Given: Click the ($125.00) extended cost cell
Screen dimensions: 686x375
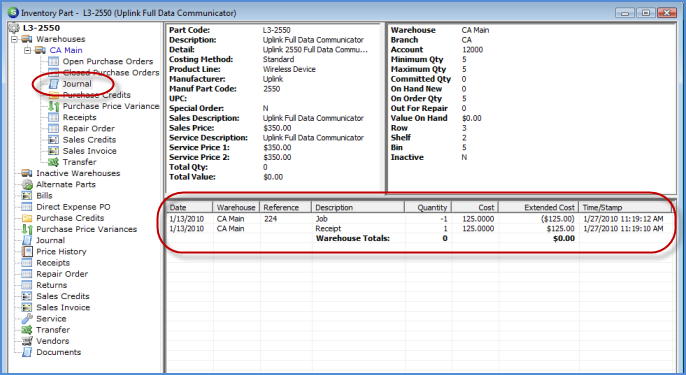Looking at the screenshot, I should click(557, 219).
